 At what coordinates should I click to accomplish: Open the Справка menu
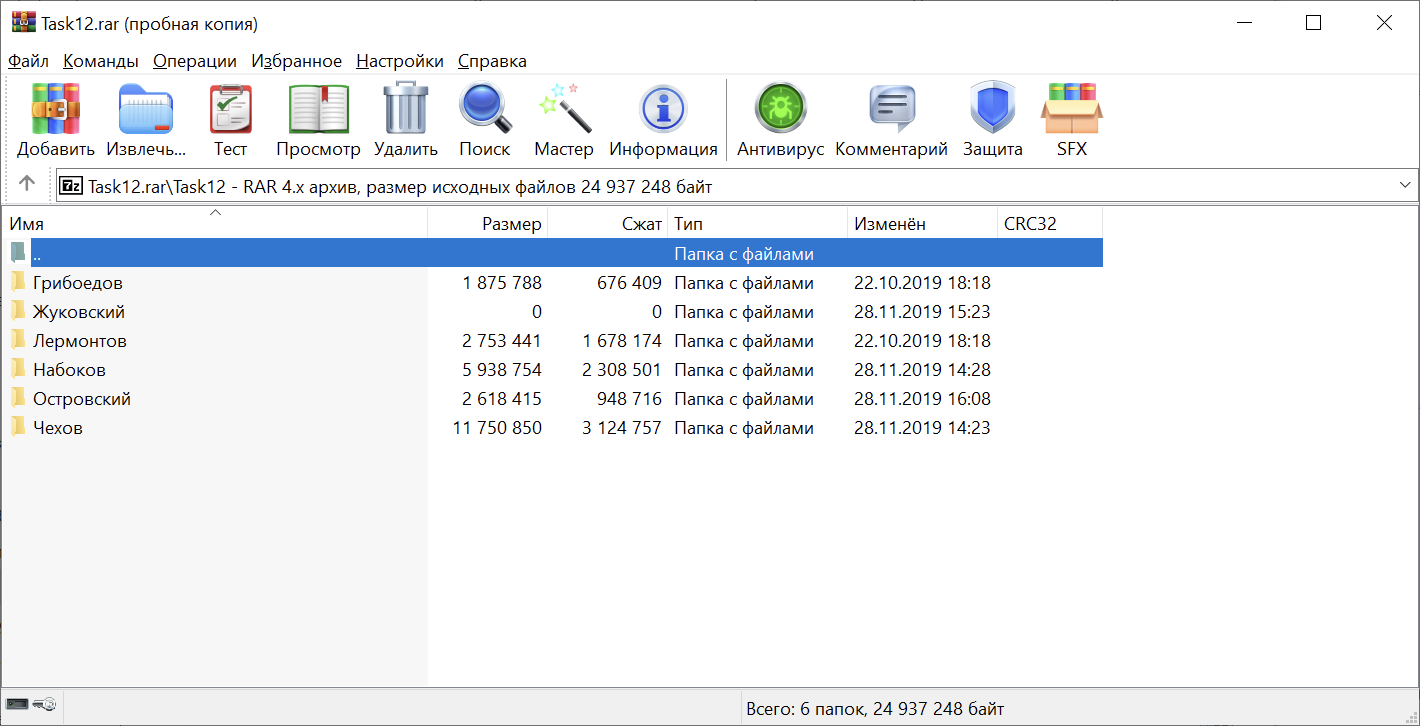[x=492, y=61]
